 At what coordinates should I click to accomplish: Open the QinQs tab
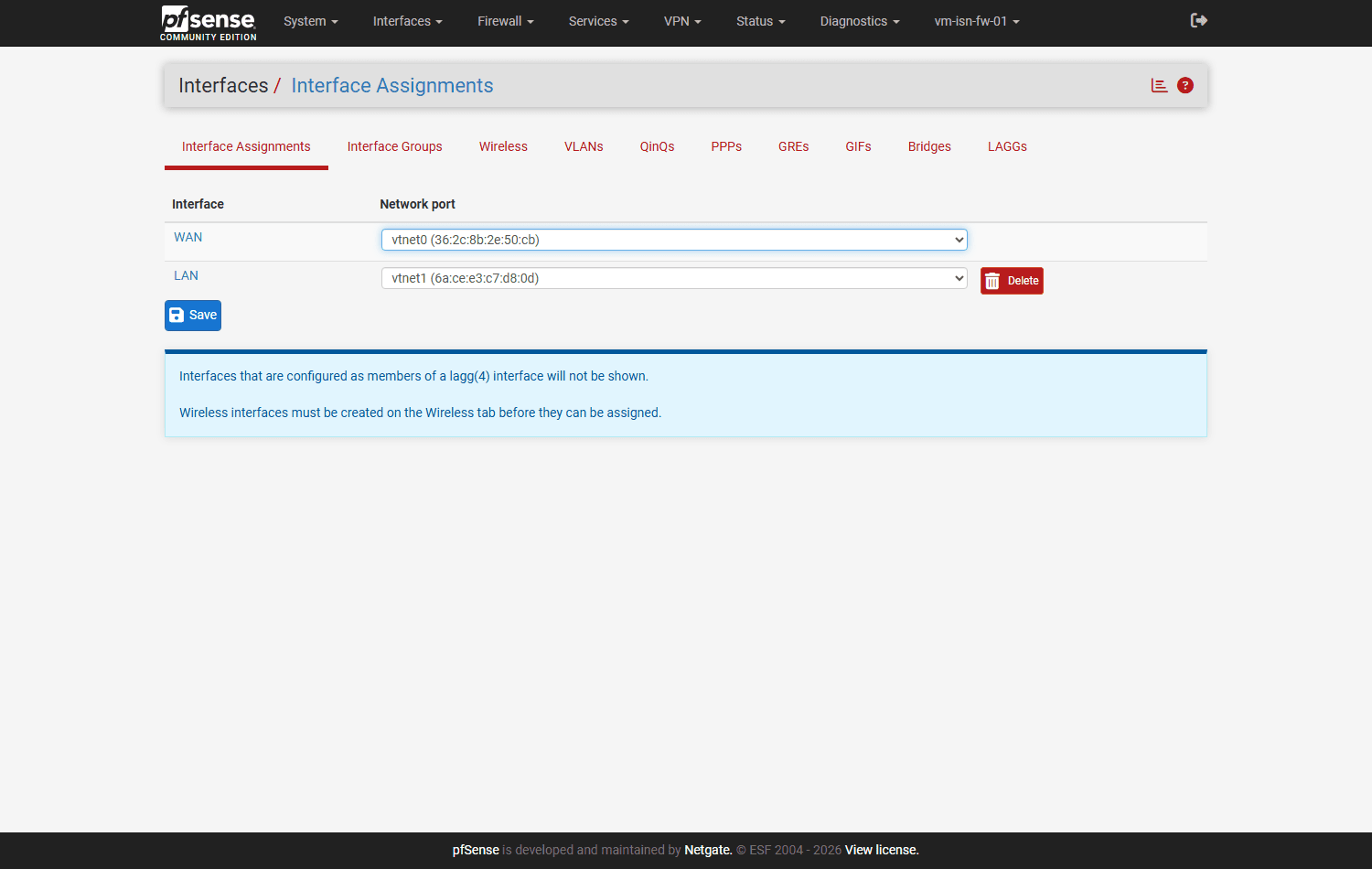tap(658, 146)
